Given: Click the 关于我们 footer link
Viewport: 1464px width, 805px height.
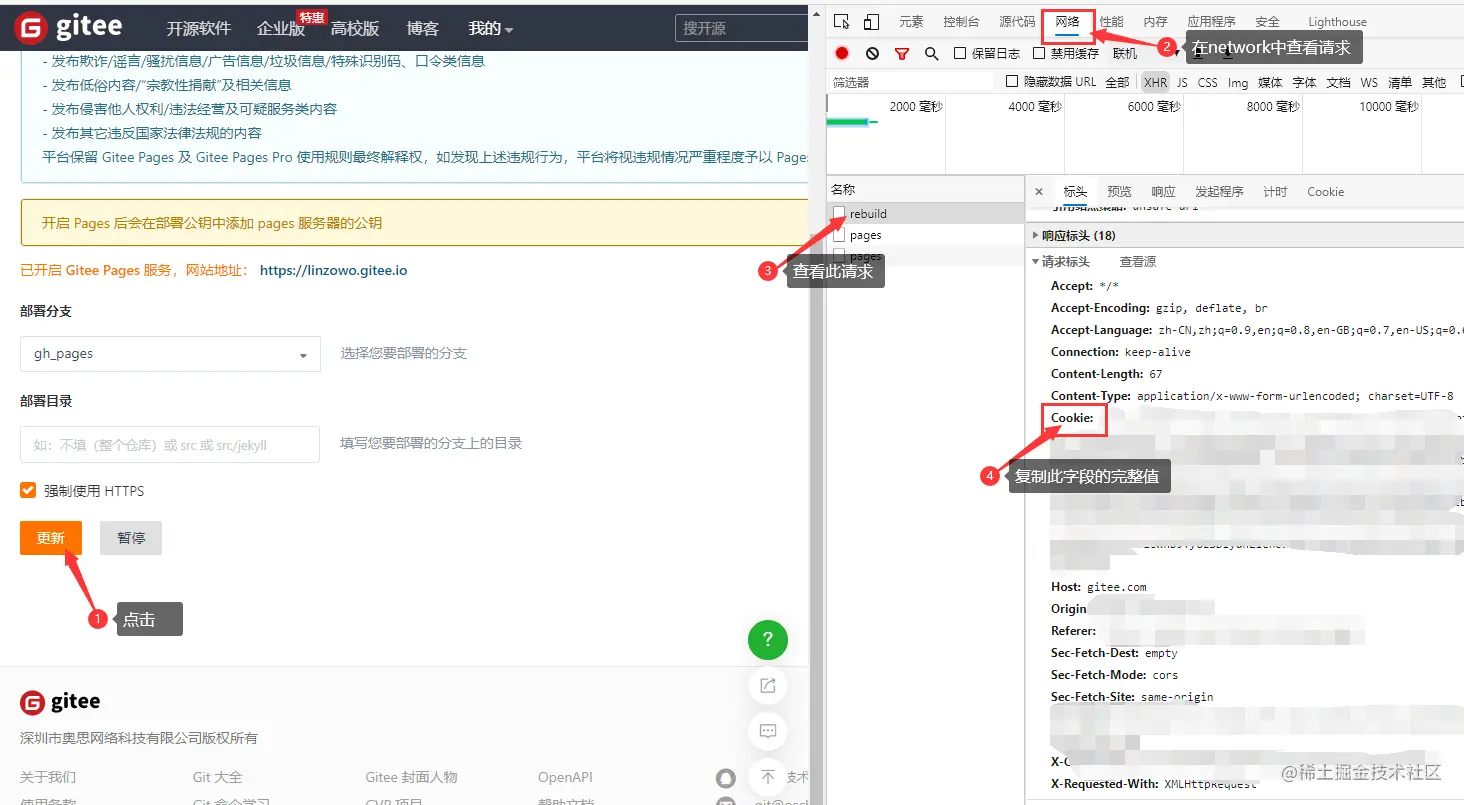Looking at the screenshot, I should [48, 777].
